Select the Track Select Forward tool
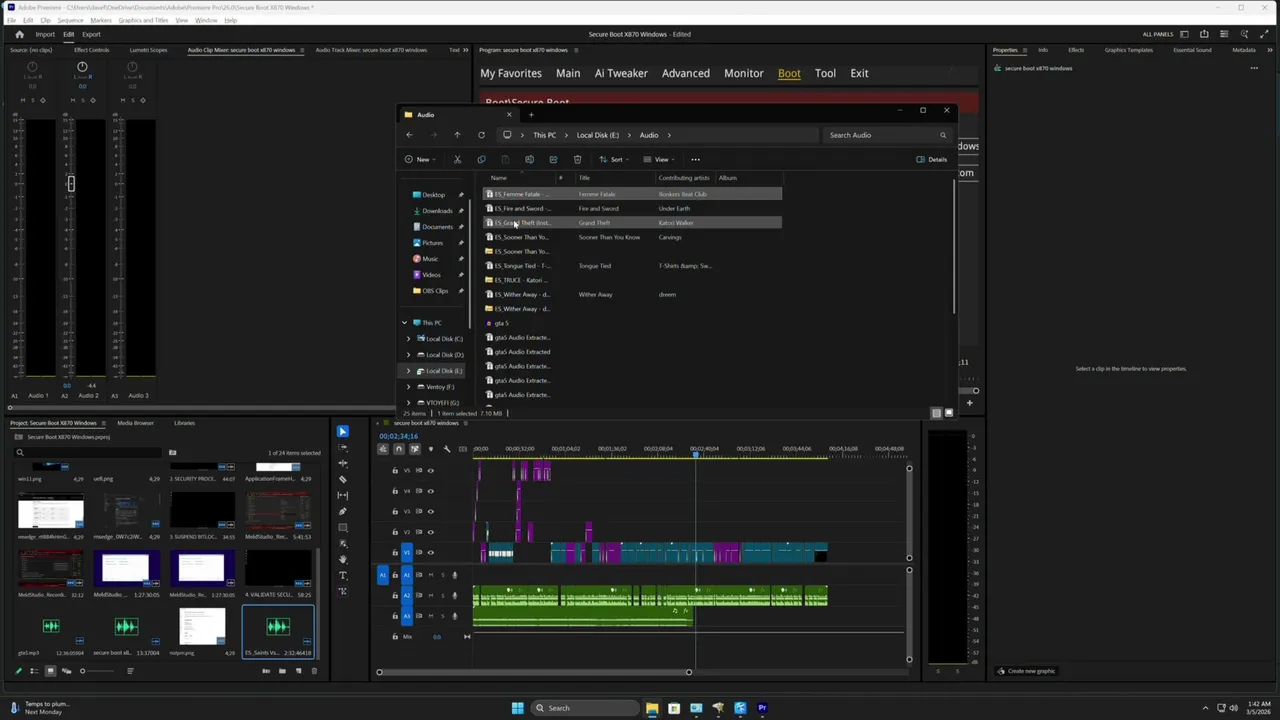This screenshot has width=1280, height=720. pos(342,447)
